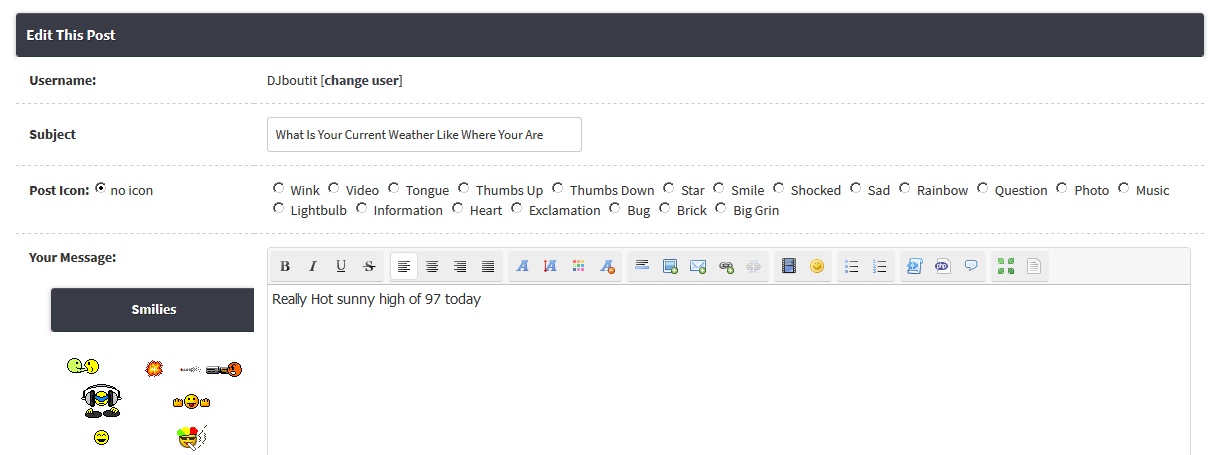Pick the Thumbs Up post icon
This screenshot has width=1210, height=455.
[x=464, y=188]
